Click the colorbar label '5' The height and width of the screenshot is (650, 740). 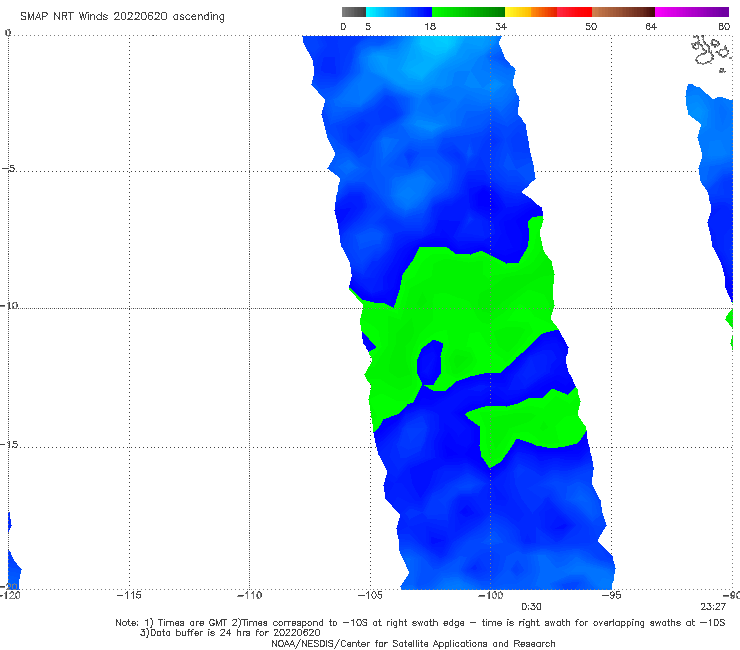(368, 26)
